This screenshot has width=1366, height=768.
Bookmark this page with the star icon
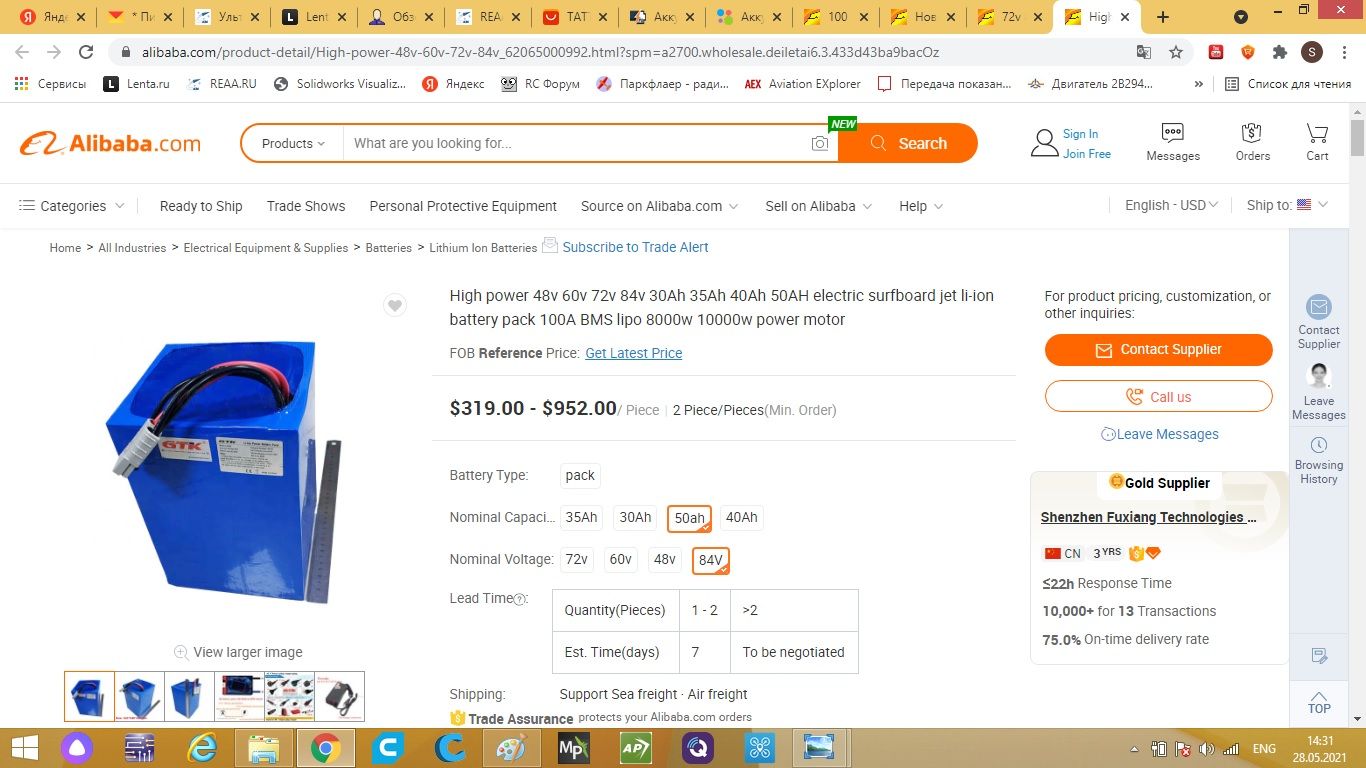coord(1176,52)
